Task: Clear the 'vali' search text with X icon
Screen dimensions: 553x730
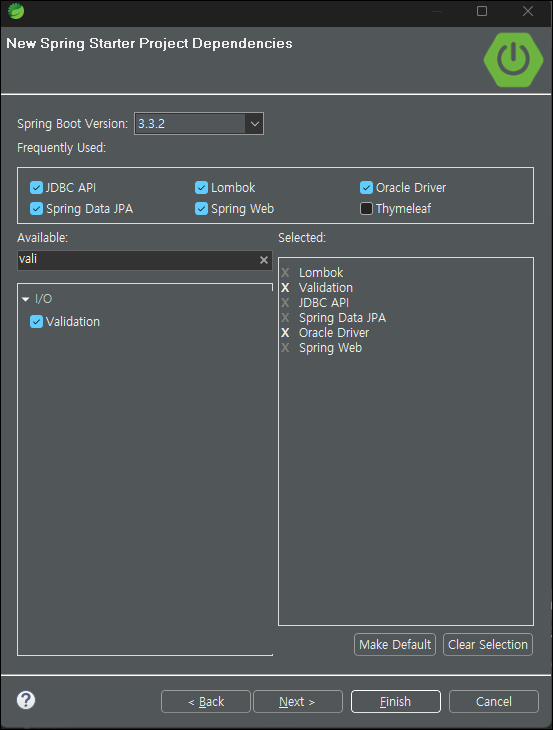Action: 263,260
